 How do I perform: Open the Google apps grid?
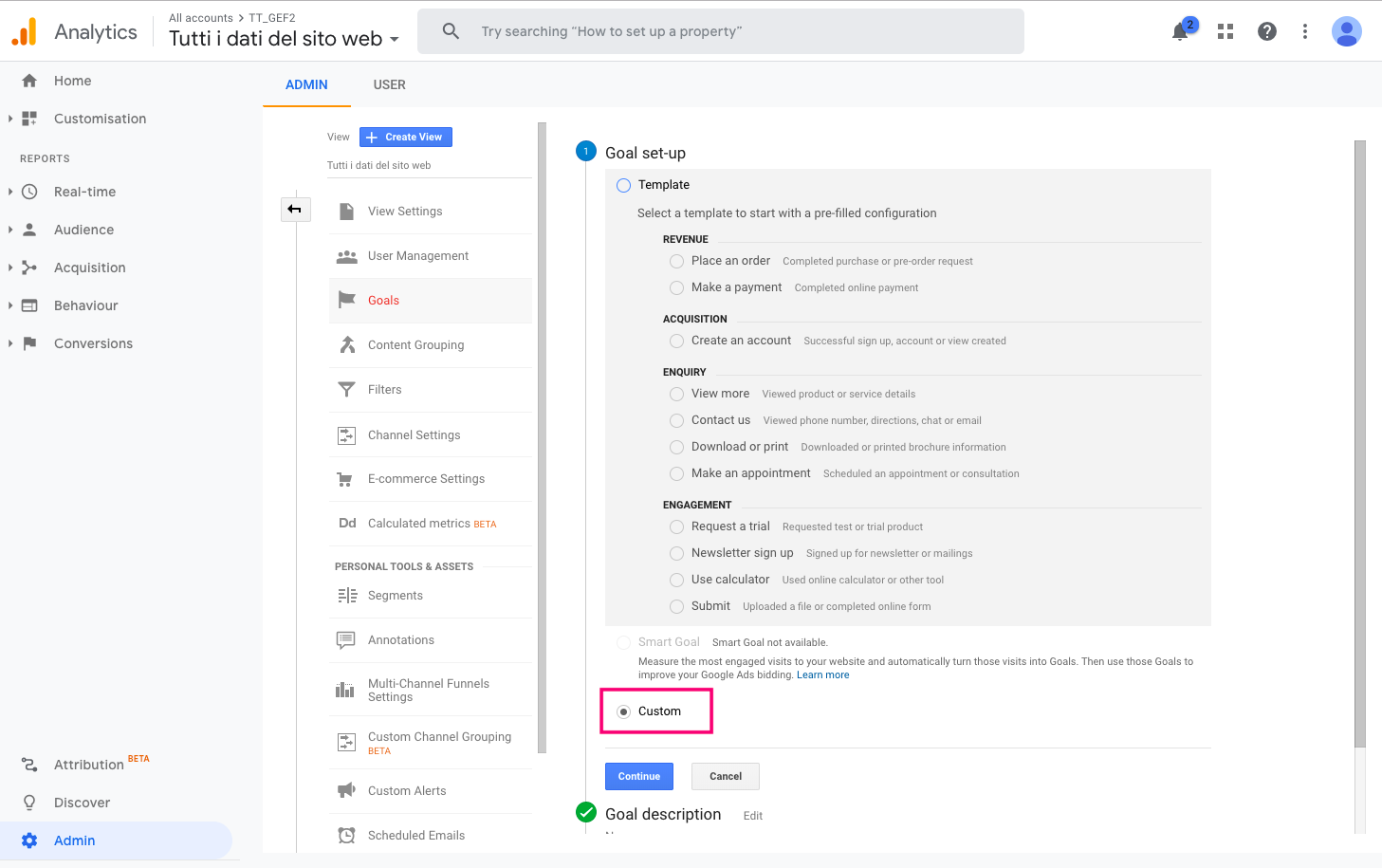click(x=1225, y=31)
